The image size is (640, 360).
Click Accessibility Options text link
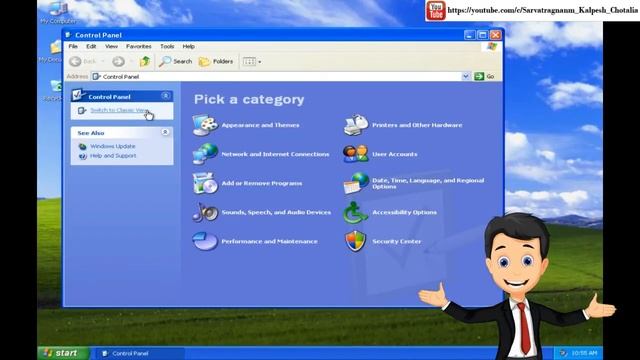[x=404, y=212]
